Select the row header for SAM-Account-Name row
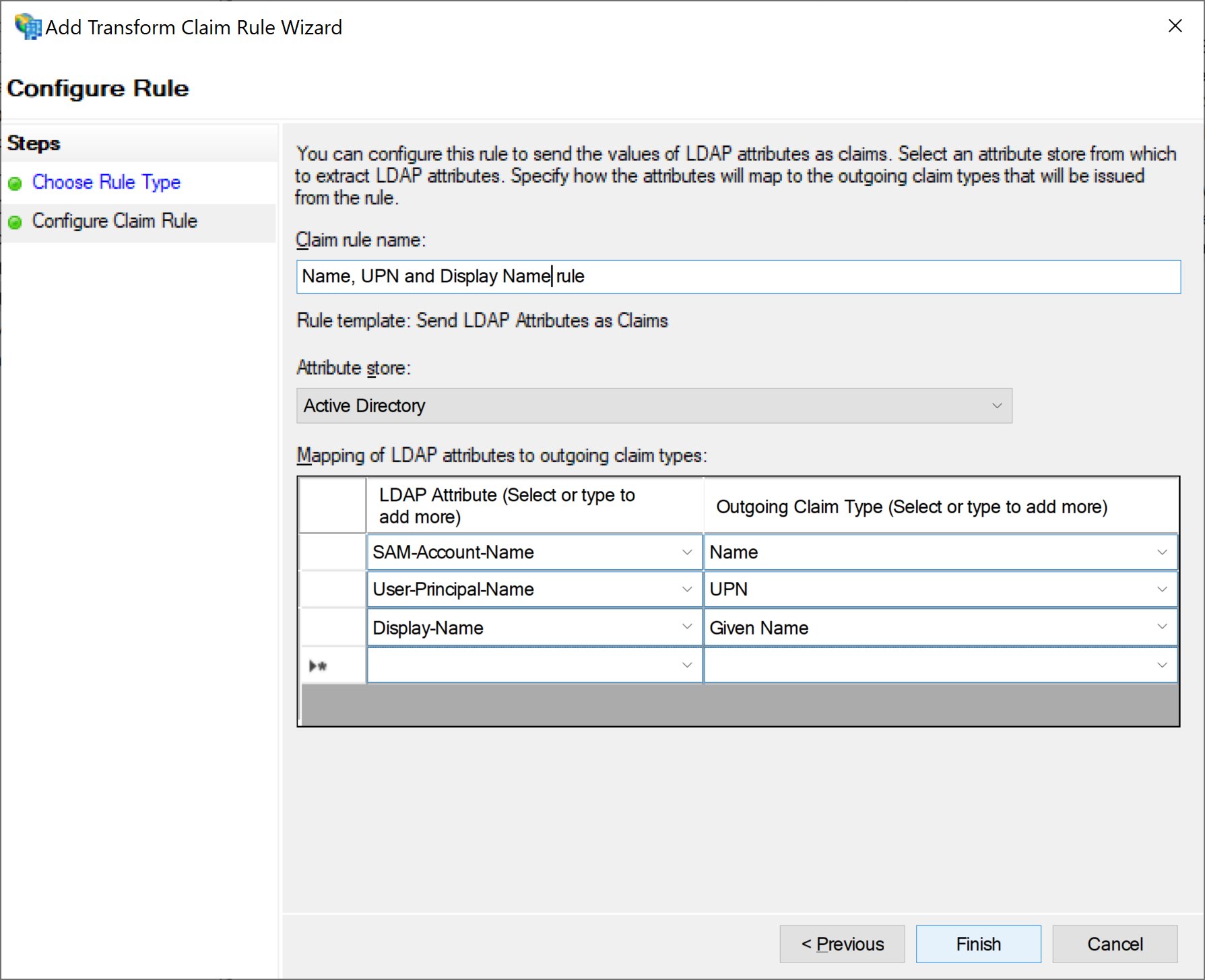The height and width of the screenshot is (980, 1205). [x=333, y=552]
